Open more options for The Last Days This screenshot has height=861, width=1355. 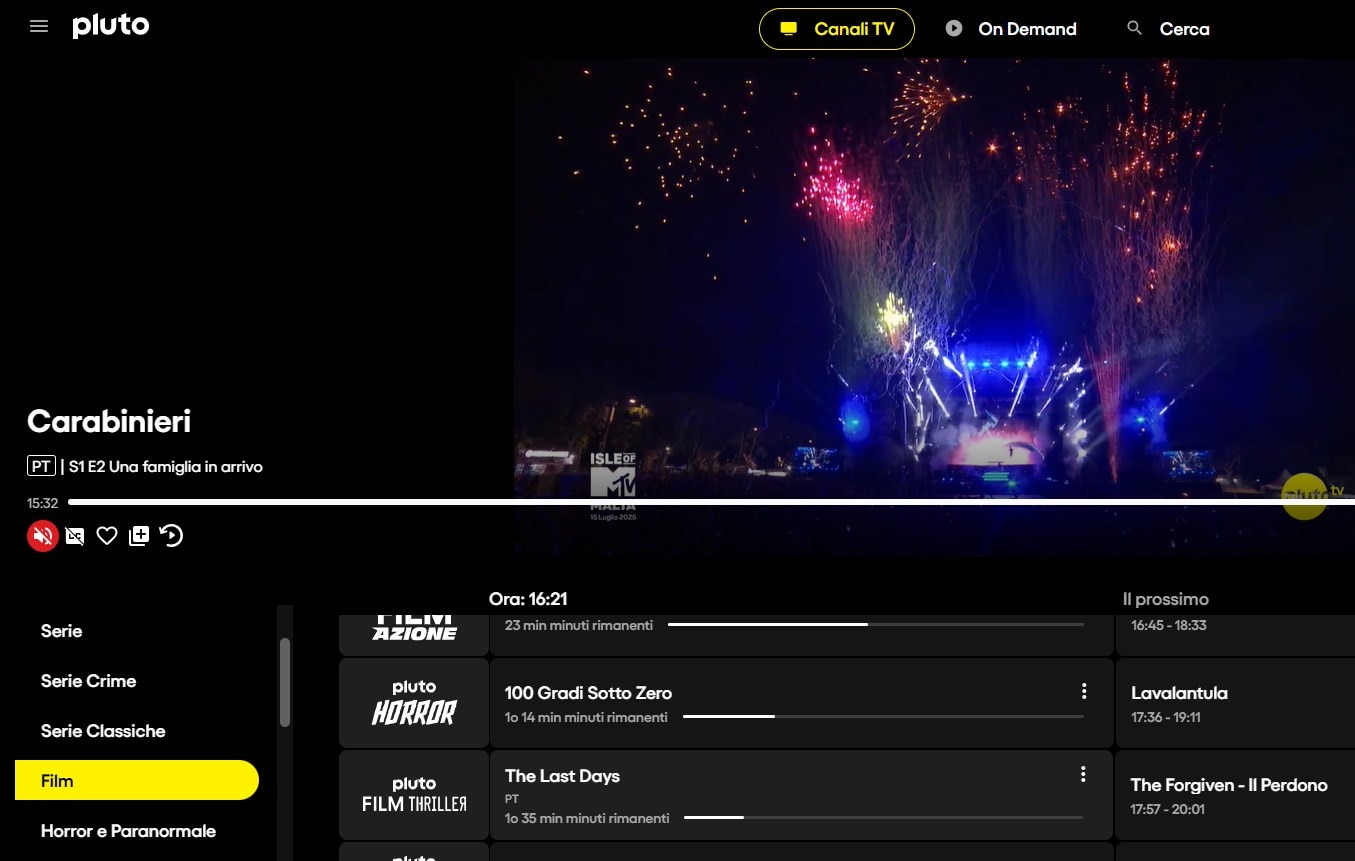pyautogui.click(x=1083, y=774)
